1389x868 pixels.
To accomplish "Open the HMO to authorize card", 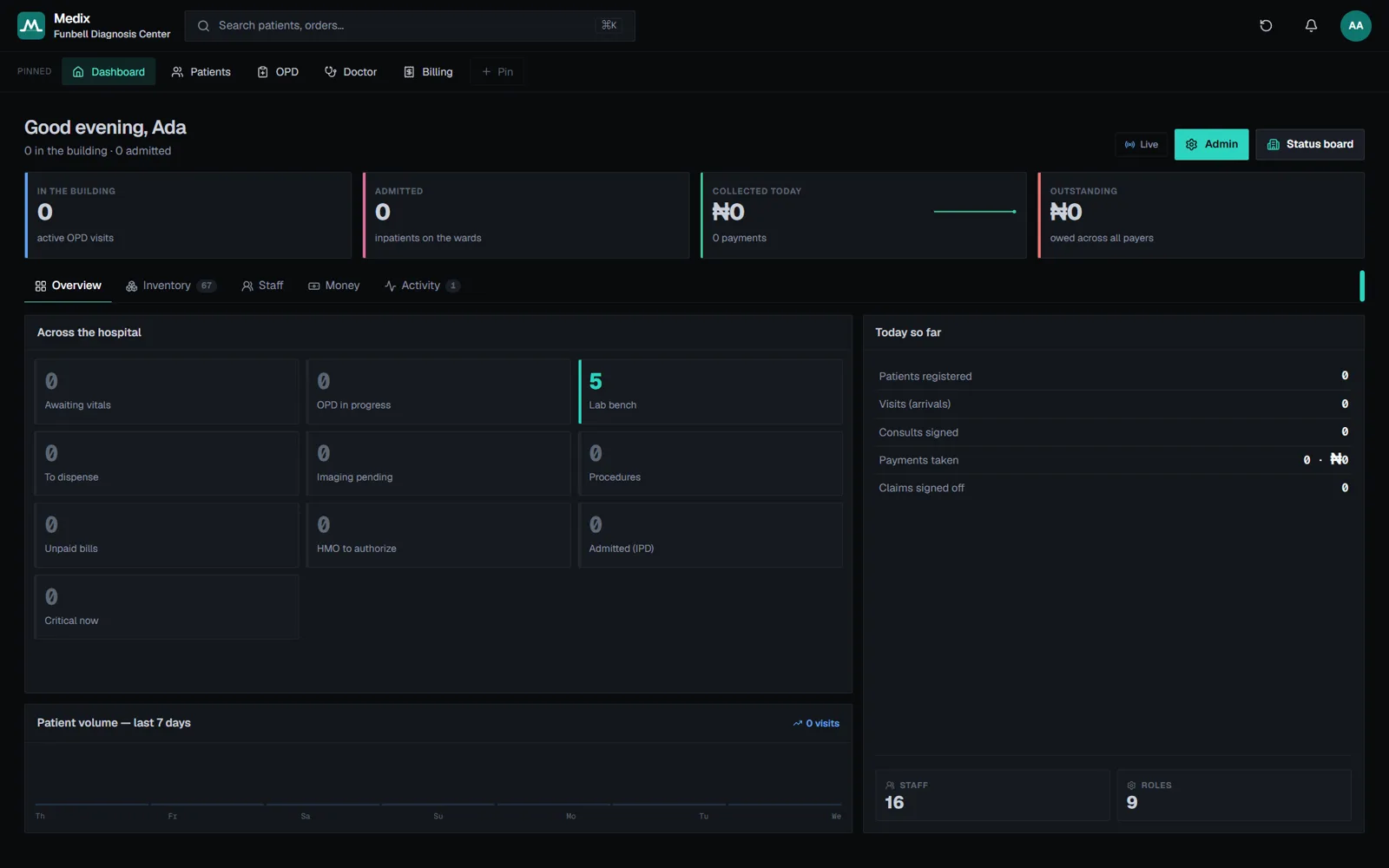I will pos(438,535).
